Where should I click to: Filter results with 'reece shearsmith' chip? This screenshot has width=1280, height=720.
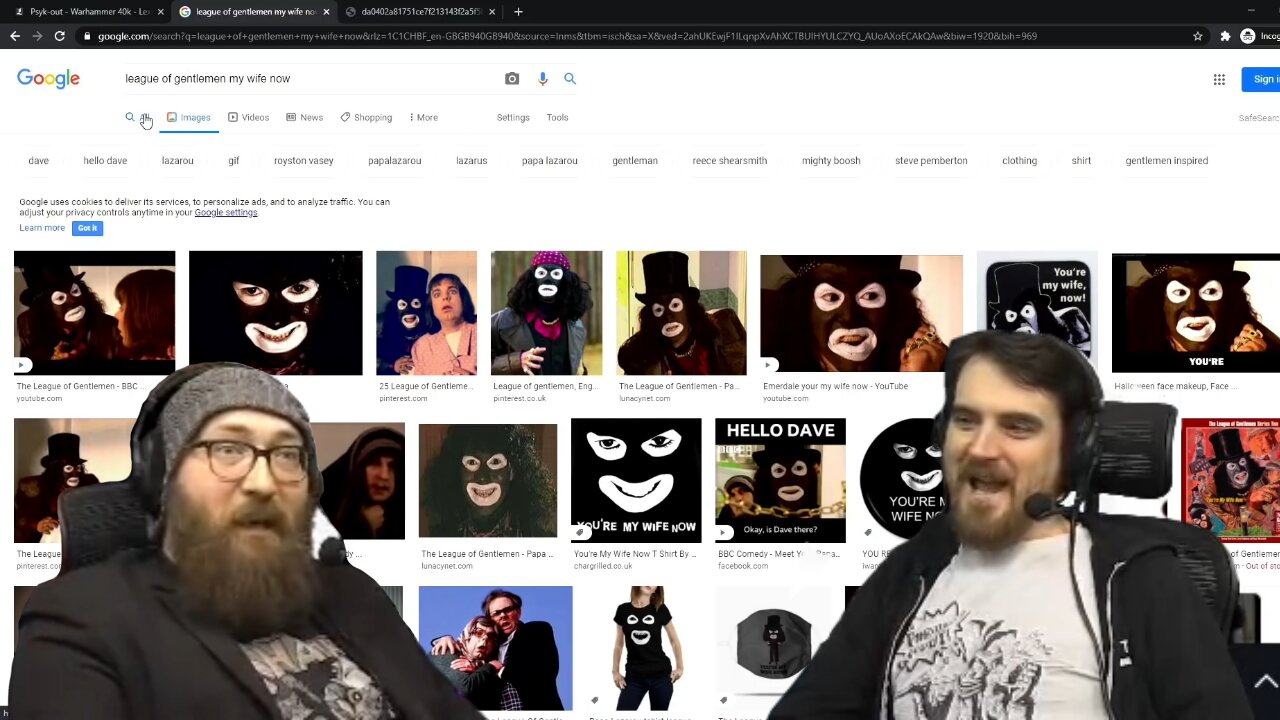730,161
